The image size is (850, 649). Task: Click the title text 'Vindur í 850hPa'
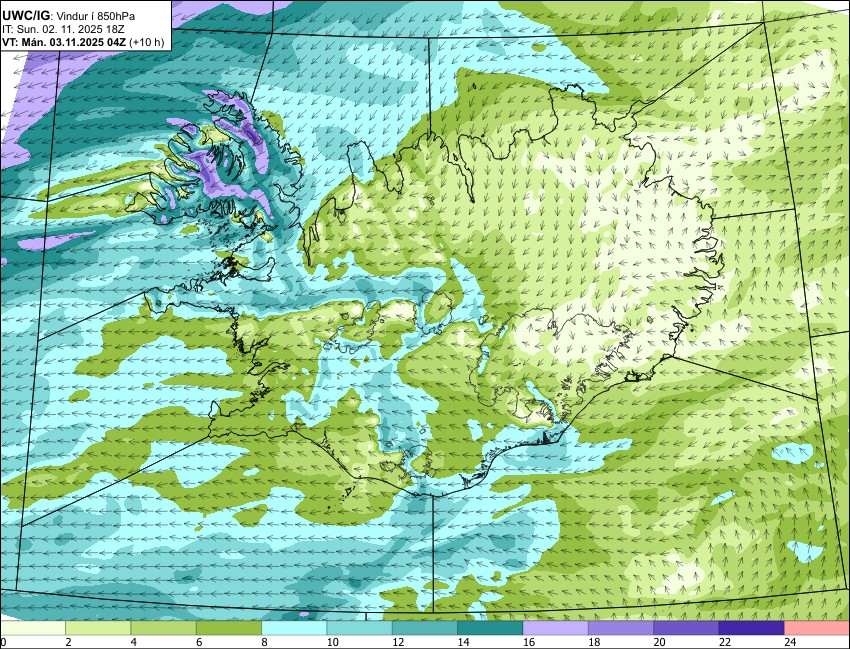click(96, 16)
